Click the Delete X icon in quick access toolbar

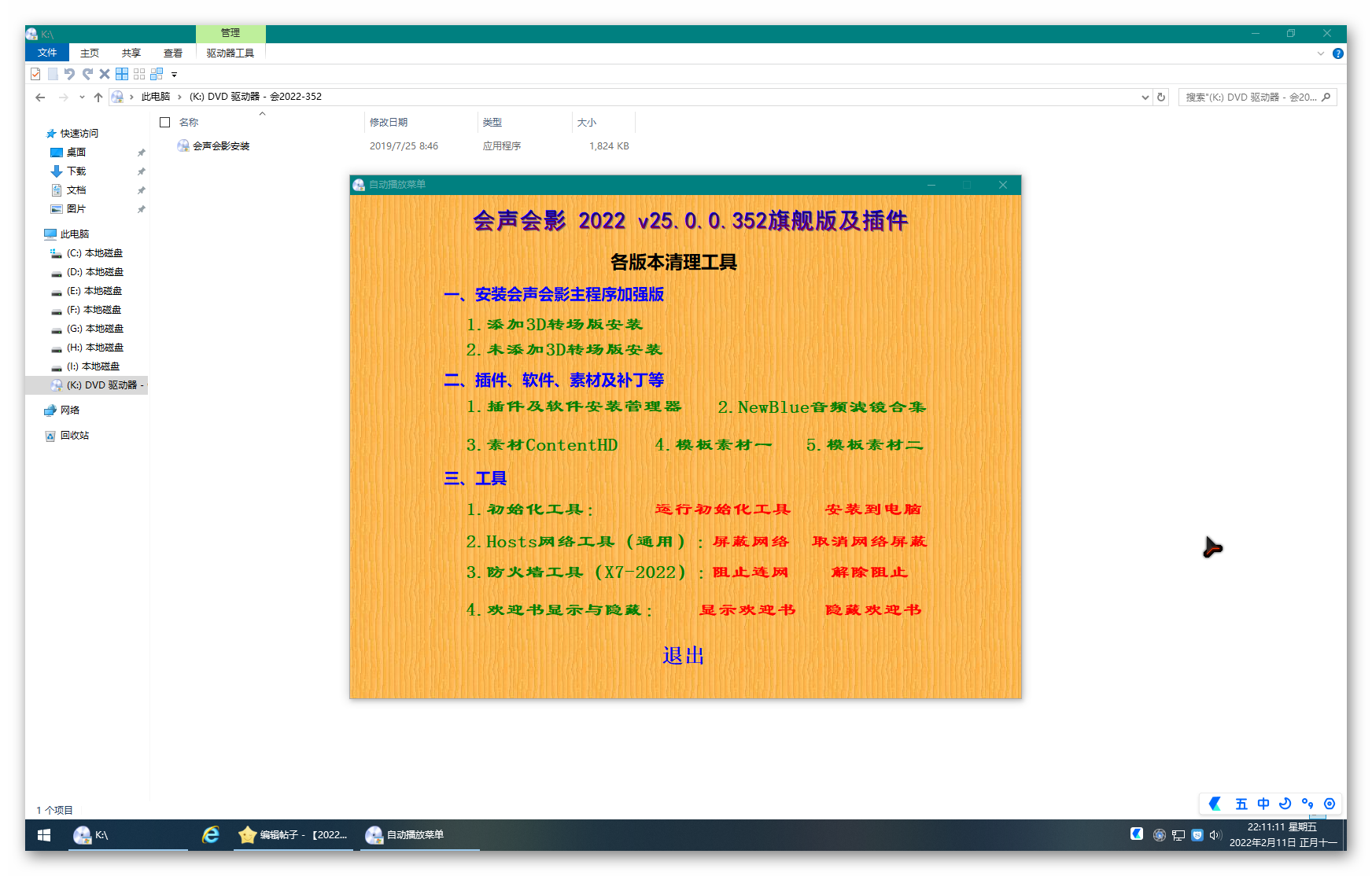pos(105,74)
